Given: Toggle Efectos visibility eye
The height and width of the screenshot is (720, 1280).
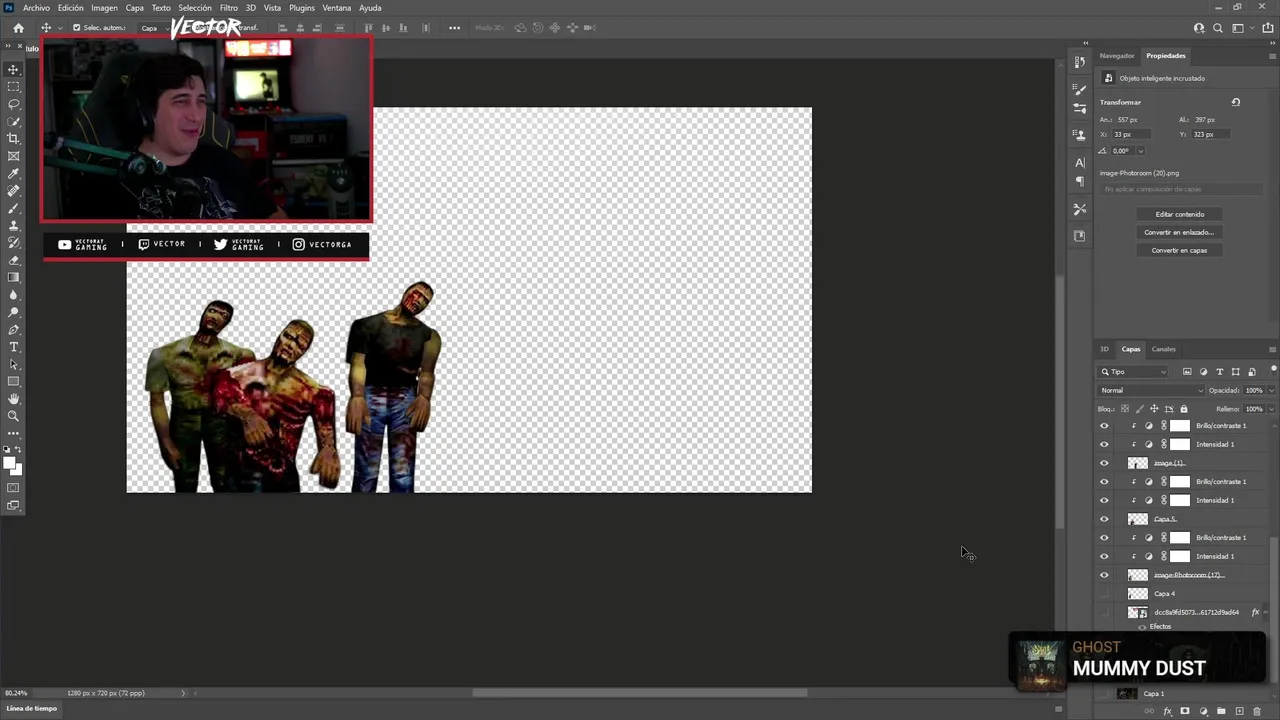Looking at the screenshot, I should pyautogui.click(x=1142, y=626).
